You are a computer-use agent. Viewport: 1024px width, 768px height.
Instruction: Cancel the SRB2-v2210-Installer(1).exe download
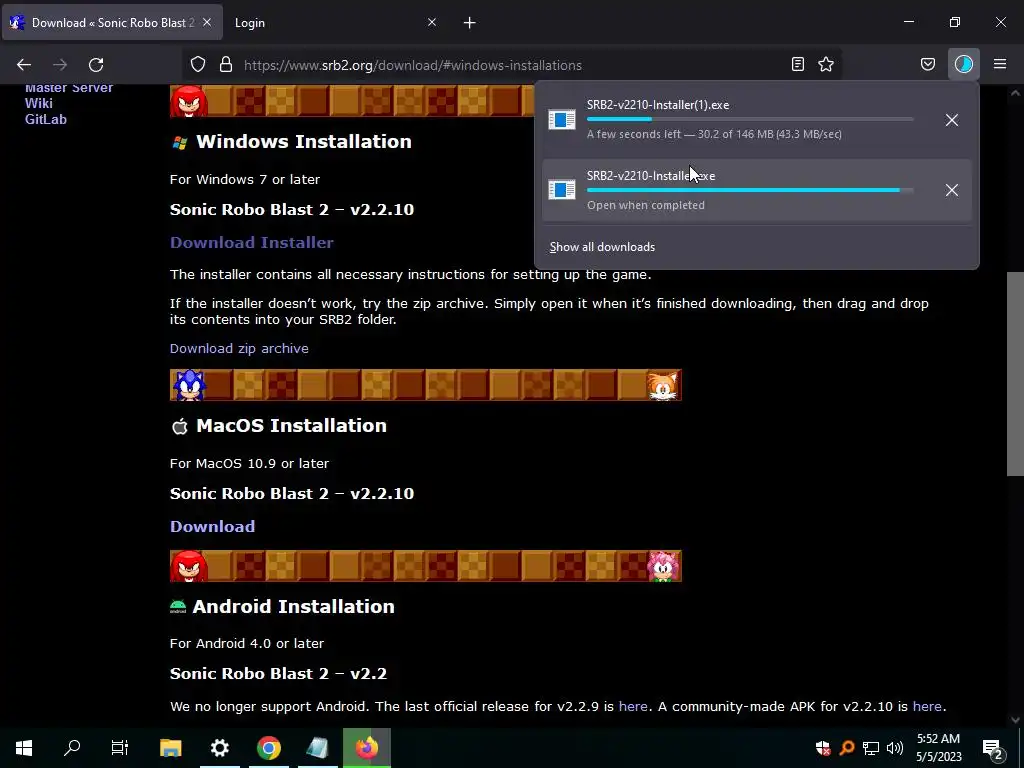click(x=952, y=120)
